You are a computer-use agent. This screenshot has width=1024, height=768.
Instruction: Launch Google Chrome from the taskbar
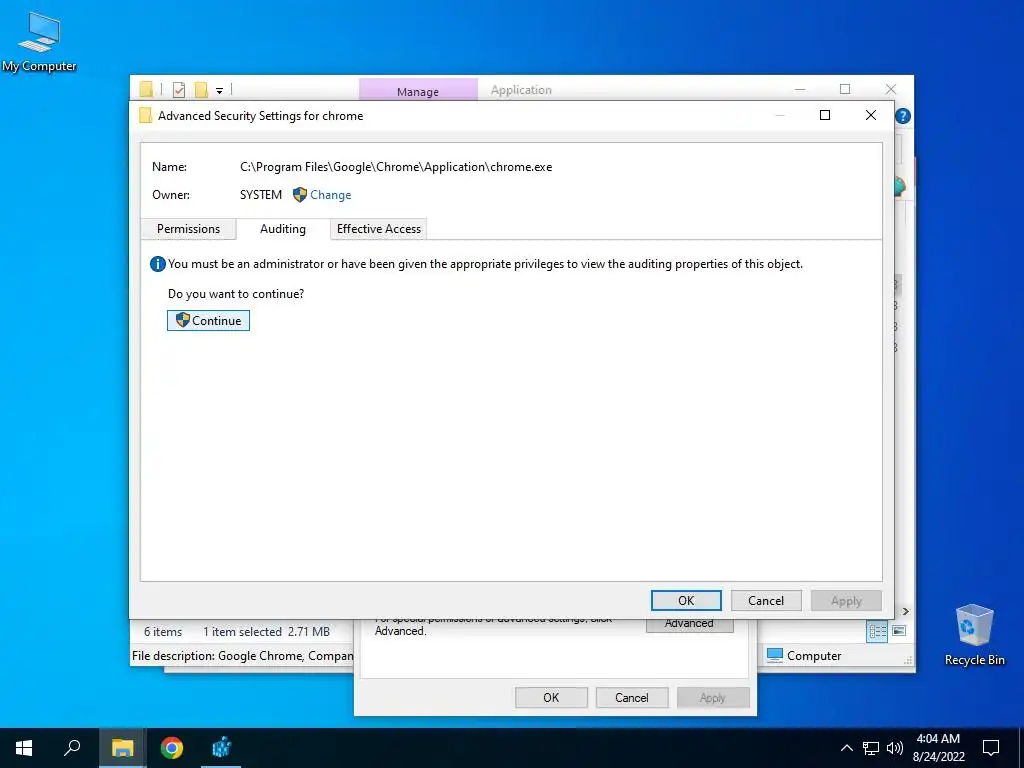172,748
